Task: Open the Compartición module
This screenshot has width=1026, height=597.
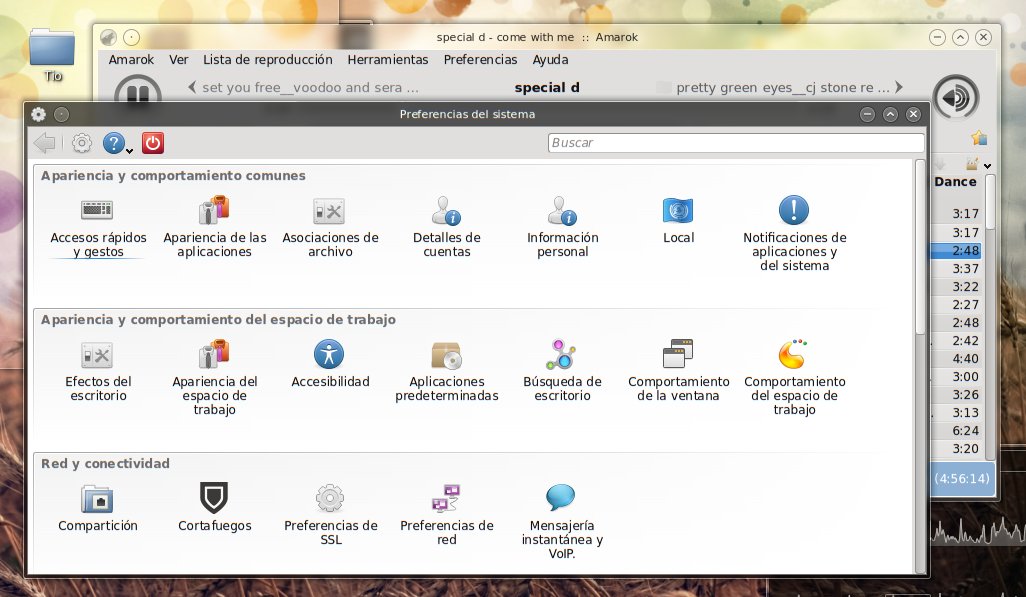Action: click(x=98, y=508)
